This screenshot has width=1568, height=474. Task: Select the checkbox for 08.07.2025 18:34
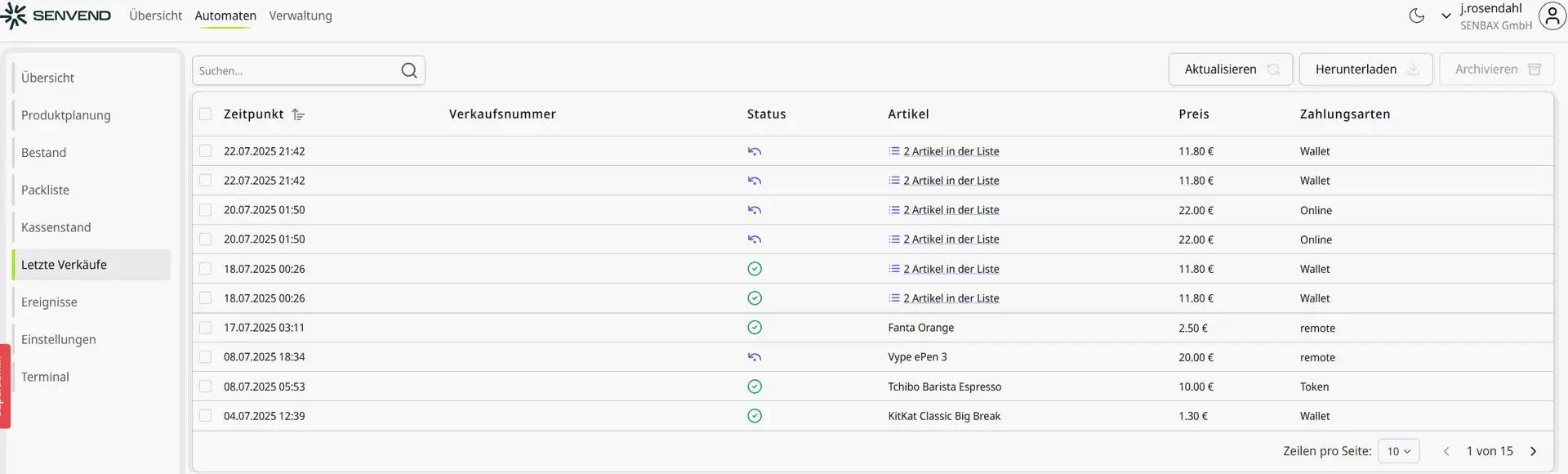[x=205, y=357]
